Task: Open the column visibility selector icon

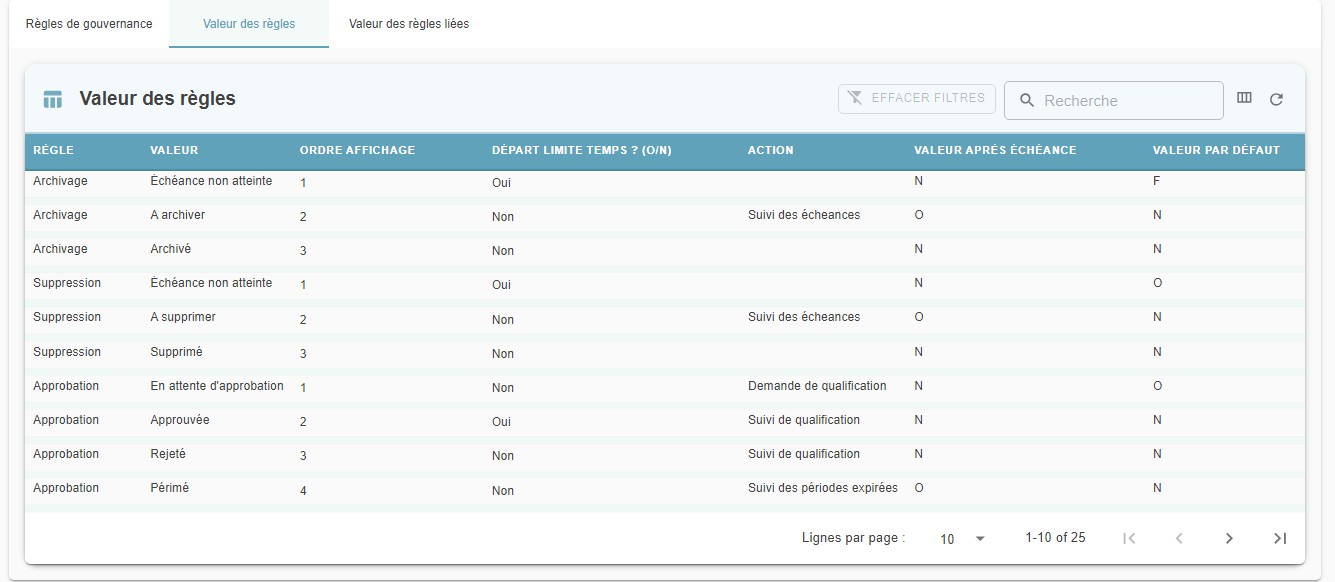Action: [x=1244, y=98]
